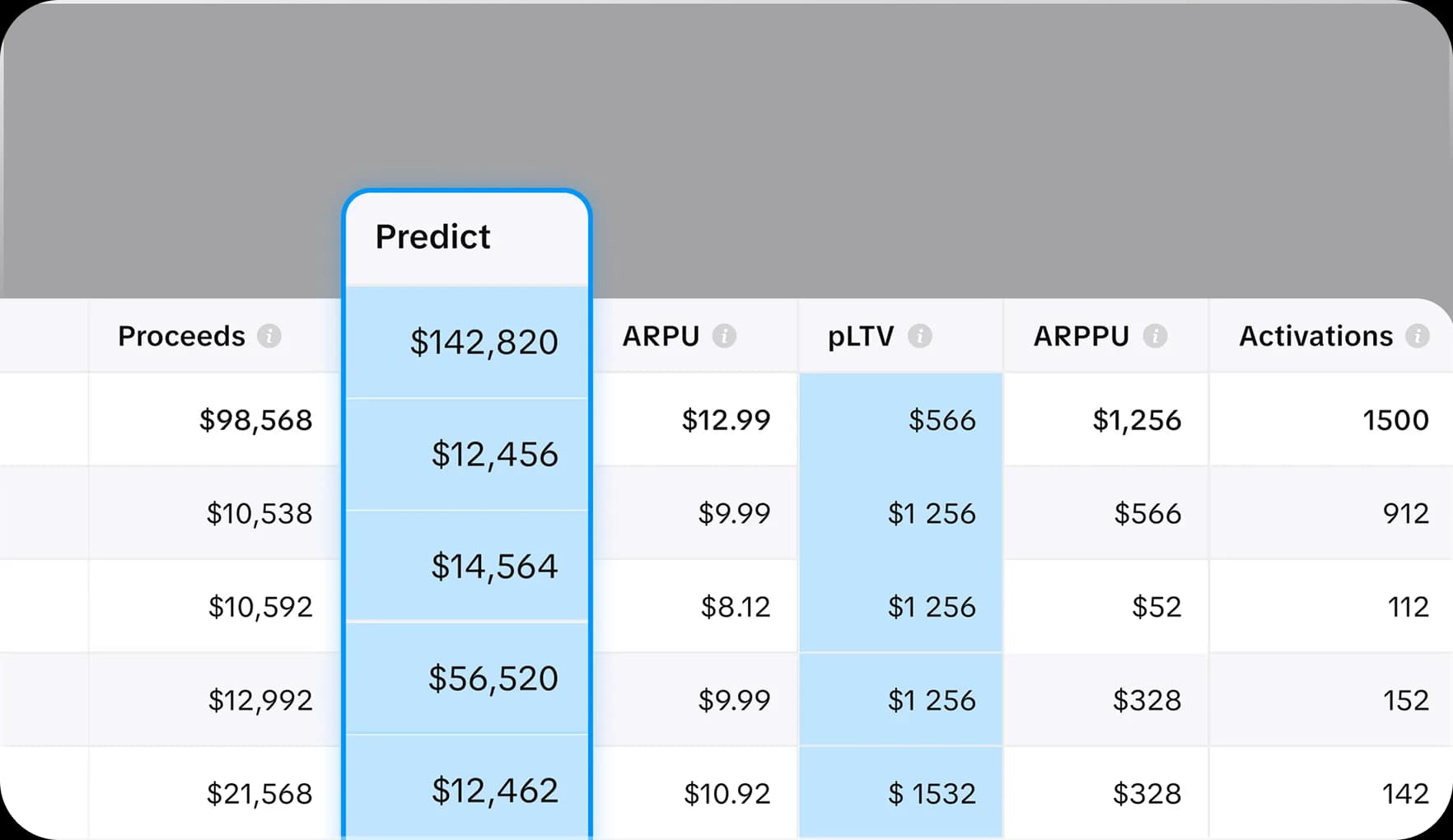The width and height of the screenshot is (1453, 840).
Task: Click the info icon next to Activations
Action: pyautogui.click(x=1418, y=336)
